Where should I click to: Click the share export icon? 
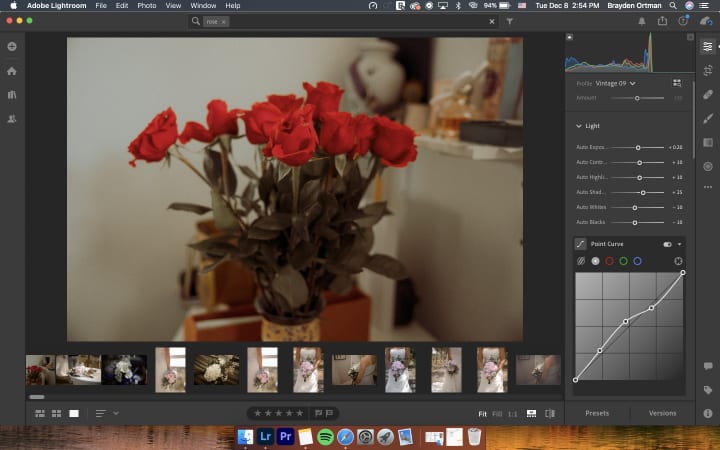(x=662, y=21)
